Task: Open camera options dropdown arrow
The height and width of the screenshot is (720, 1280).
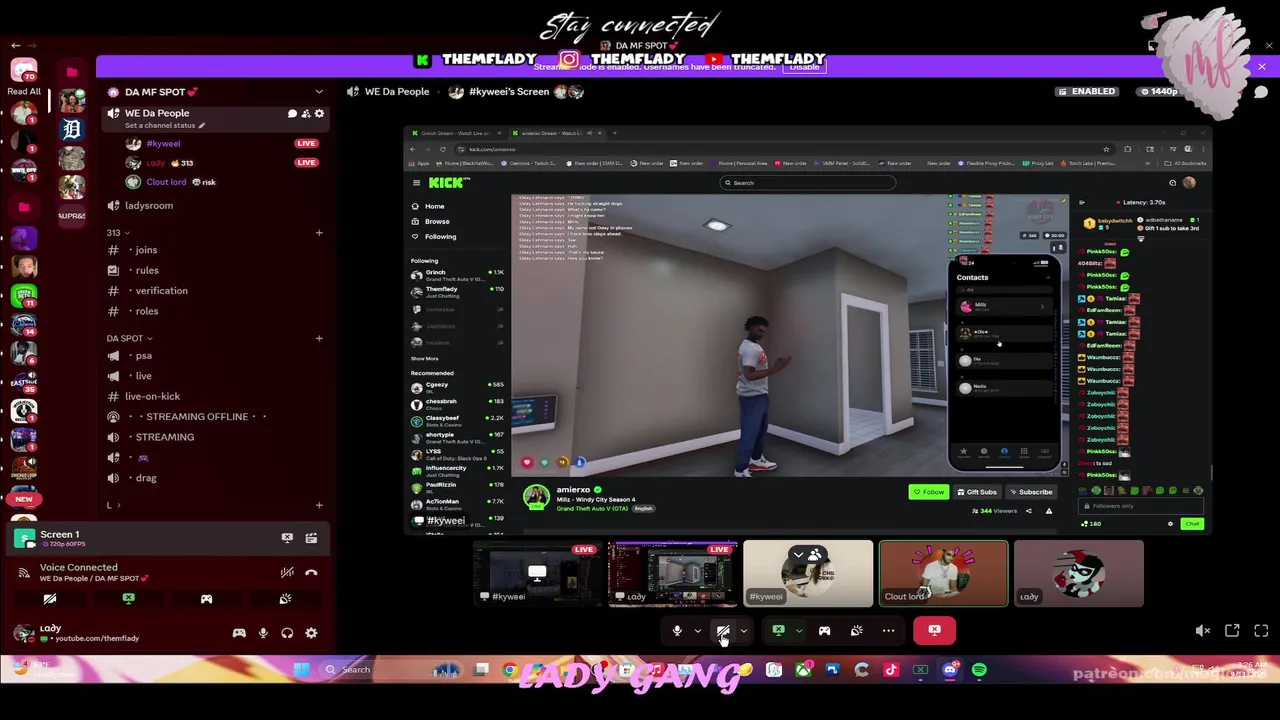Action: point(743,631)
